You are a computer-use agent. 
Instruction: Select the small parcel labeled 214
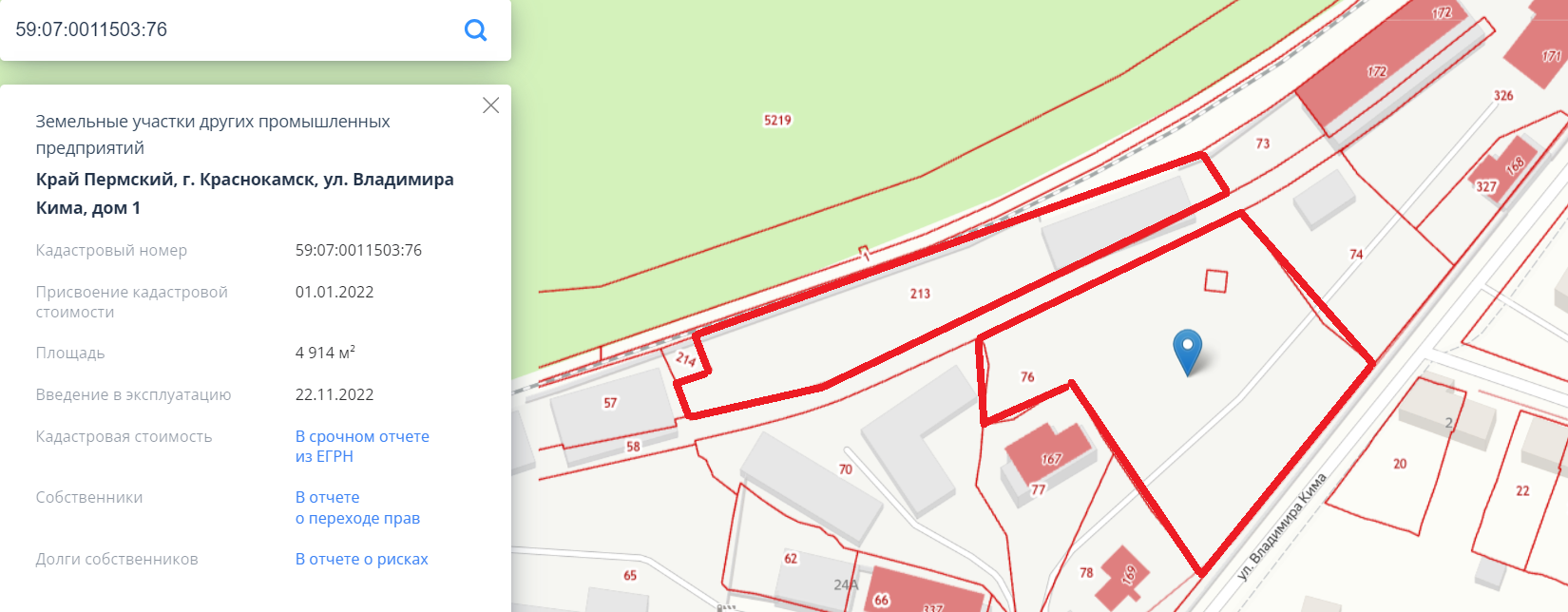click(x=686, y=358)
